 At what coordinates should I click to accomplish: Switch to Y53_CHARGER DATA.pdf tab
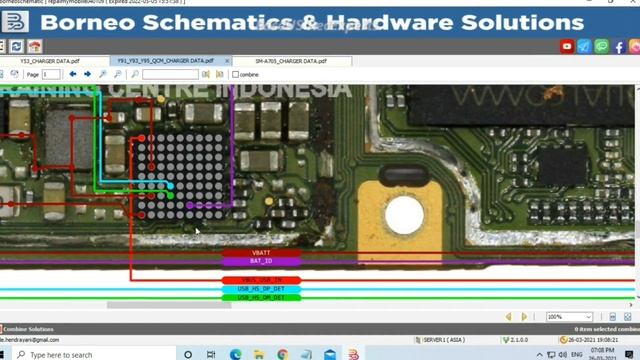point(50,61)
